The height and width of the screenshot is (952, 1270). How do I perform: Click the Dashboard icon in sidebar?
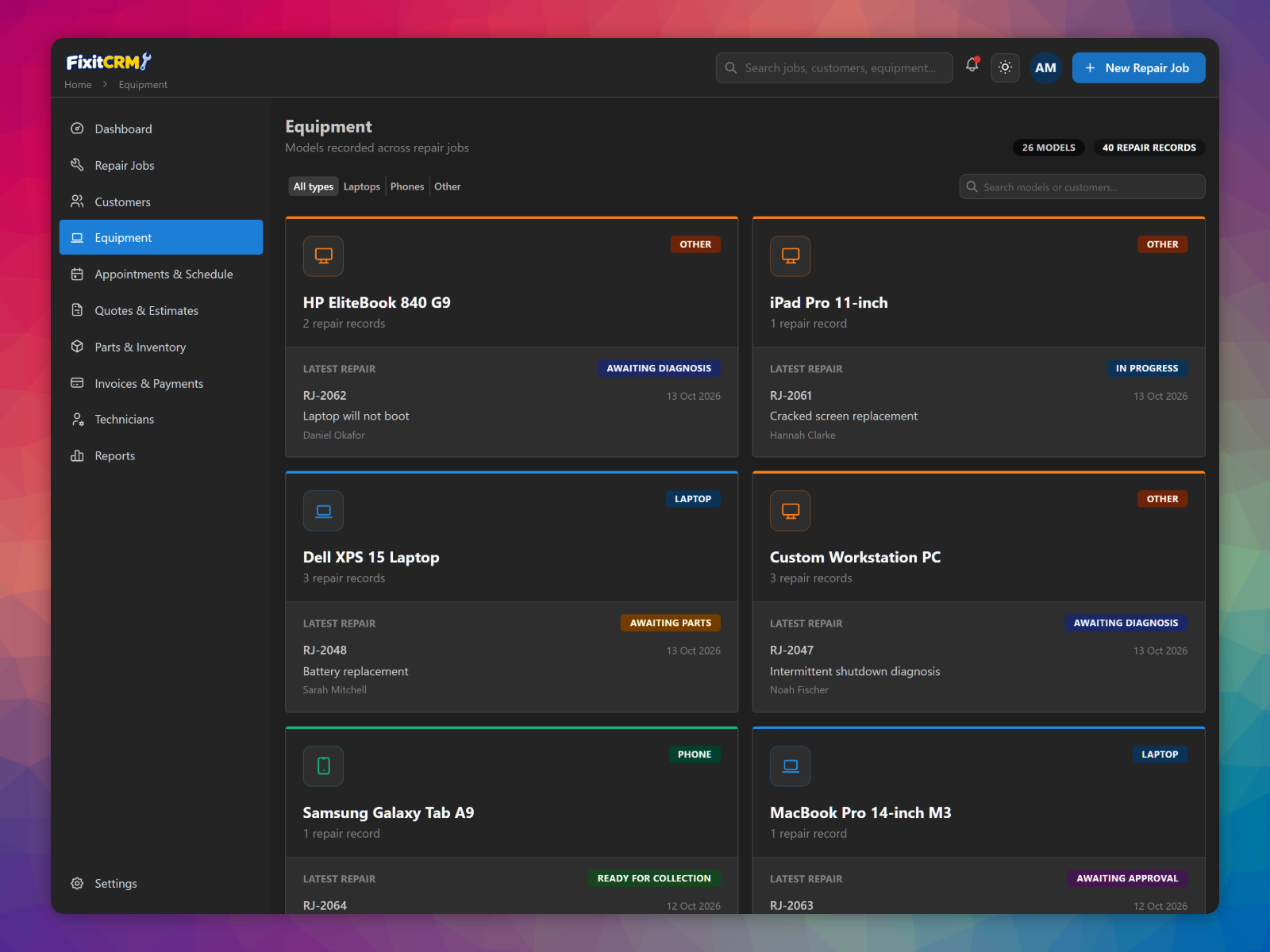tap(77, 129)
